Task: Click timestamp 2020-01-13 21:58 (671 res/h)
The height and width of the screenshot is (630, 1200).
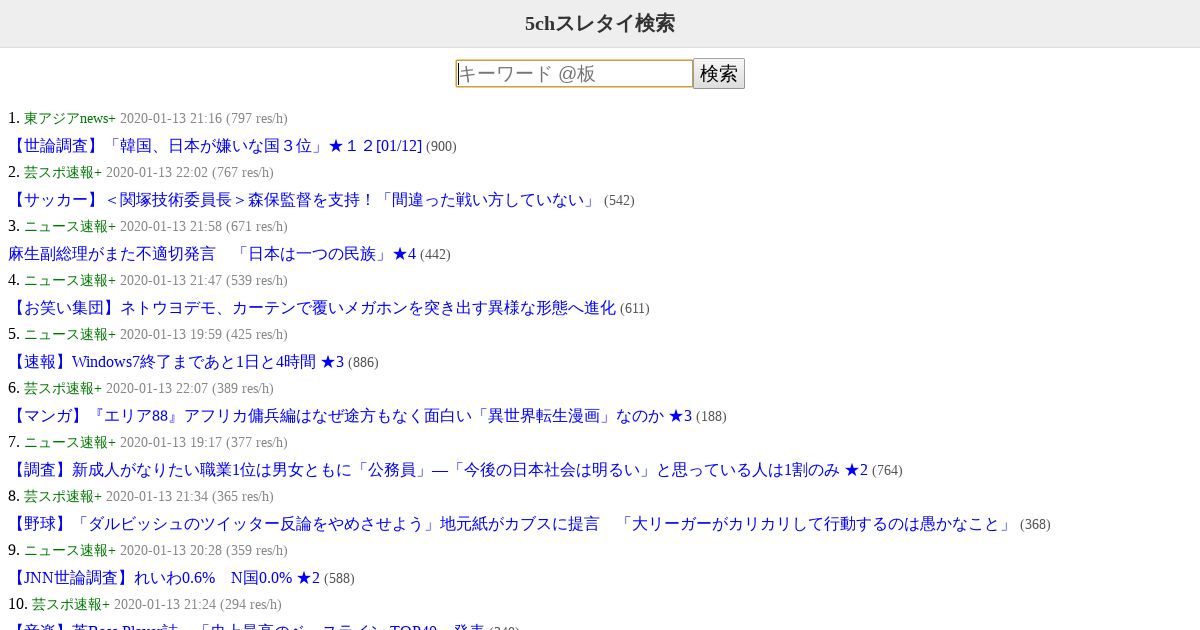Action: (x=204, y=226)
